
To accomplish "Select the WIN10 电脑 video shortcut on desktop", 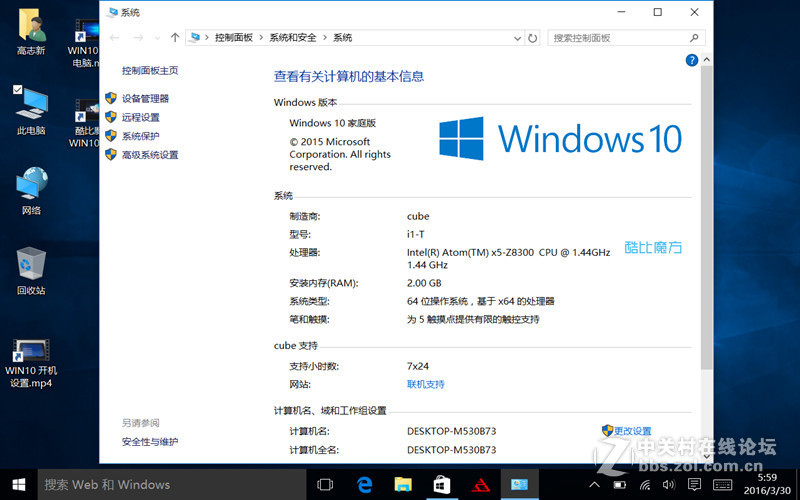I will click(x=84, y=43).
